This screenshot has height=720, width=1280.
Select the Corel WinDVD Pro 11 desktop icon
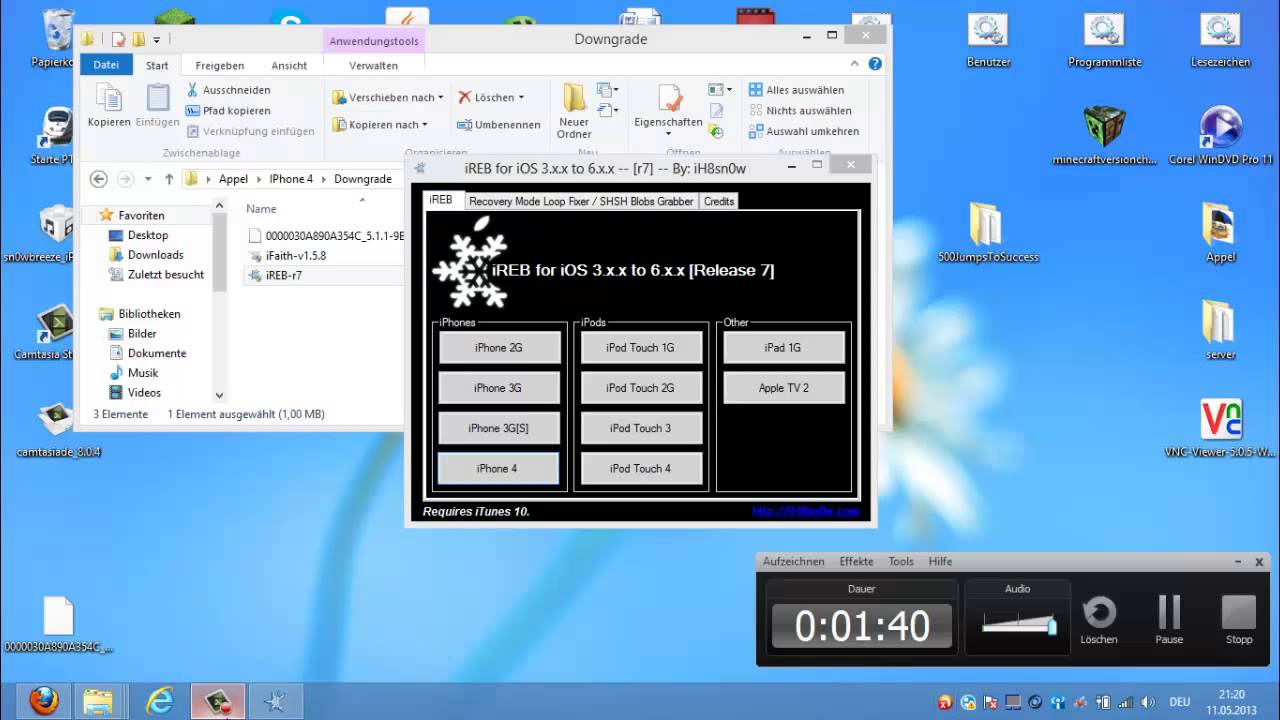(x=1220, y=135)
